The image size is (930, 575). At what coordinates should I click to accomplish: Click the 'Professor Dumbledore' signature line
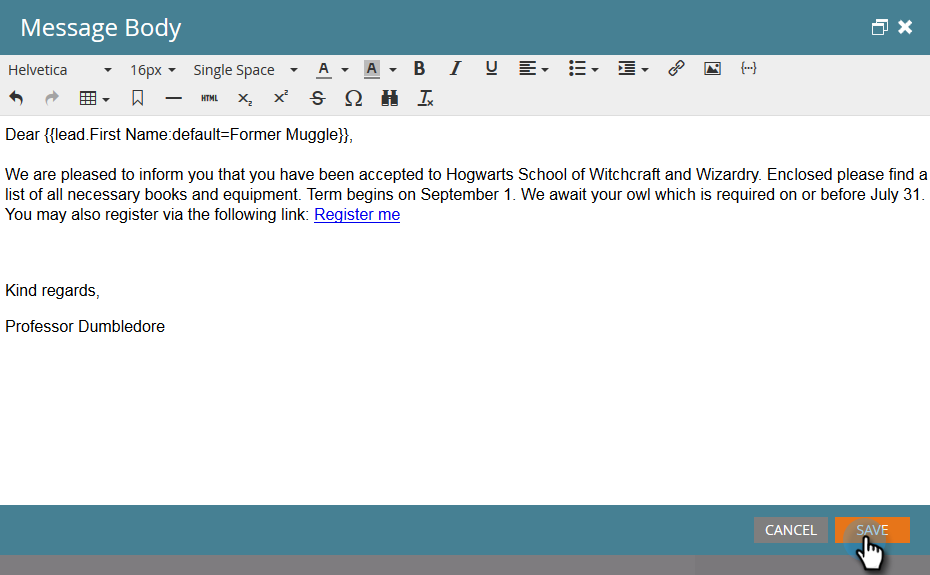click(85, 327)
